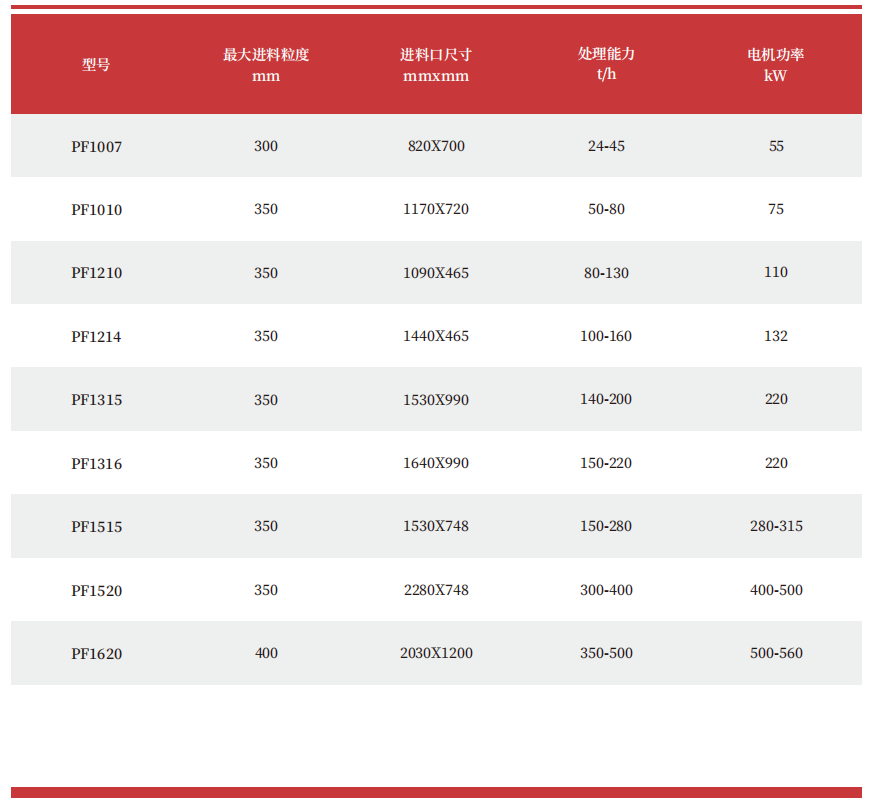Click the 24-45 capacity value
871x807 pixels.
pos(606,146)
